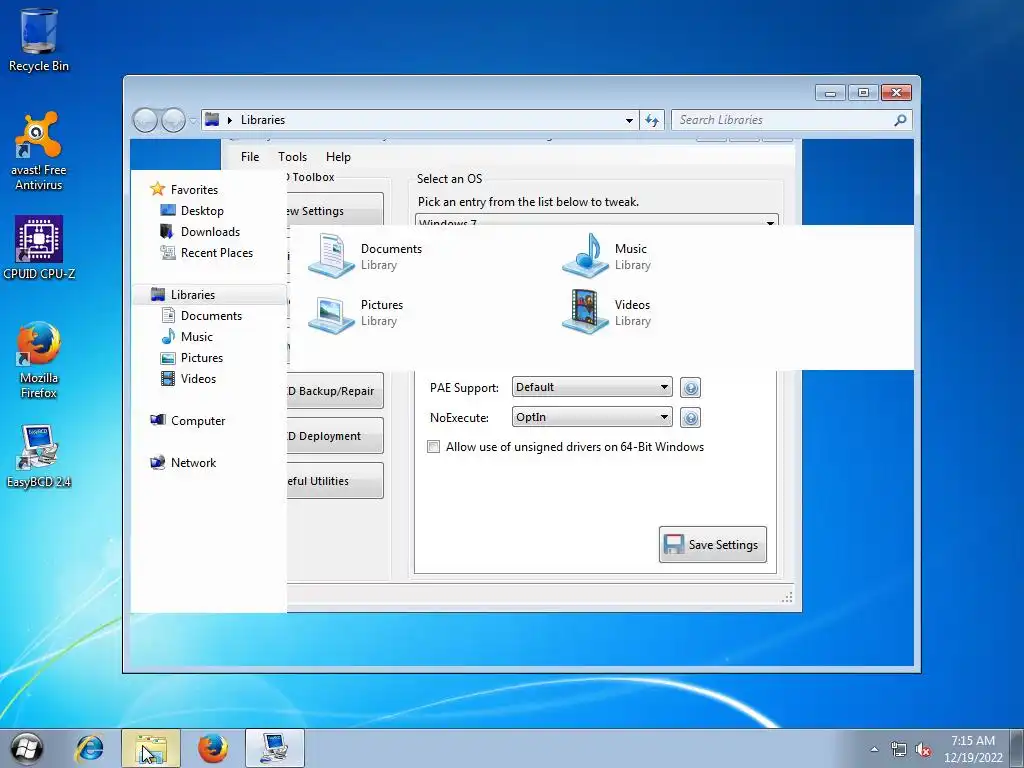Click the BCD Deployment button
1024x768 pixels.
[x=334, y=436]
